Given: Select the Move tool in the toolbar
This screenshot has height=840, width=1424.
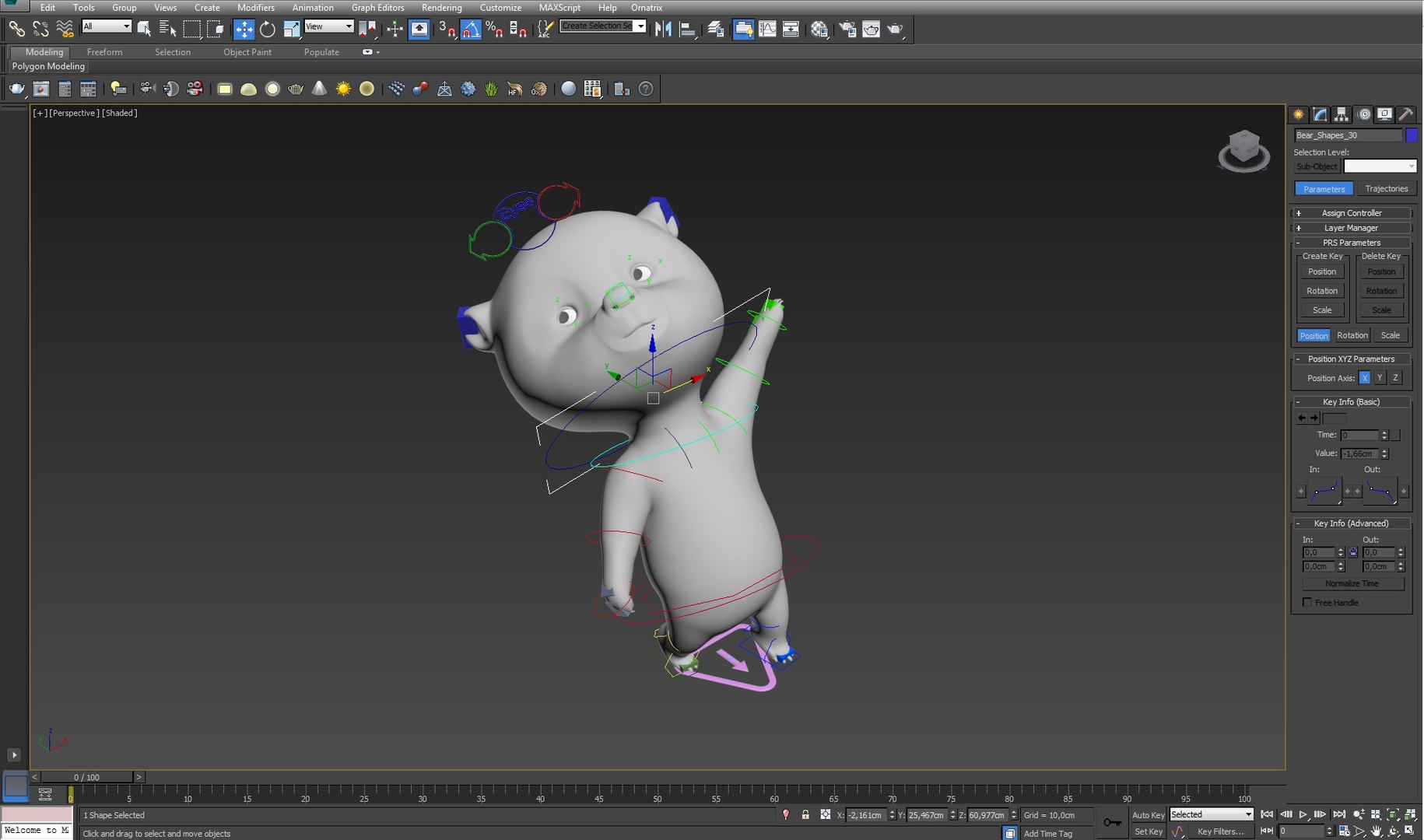Looking at the screenshot, I should click(x=244, y=30).
